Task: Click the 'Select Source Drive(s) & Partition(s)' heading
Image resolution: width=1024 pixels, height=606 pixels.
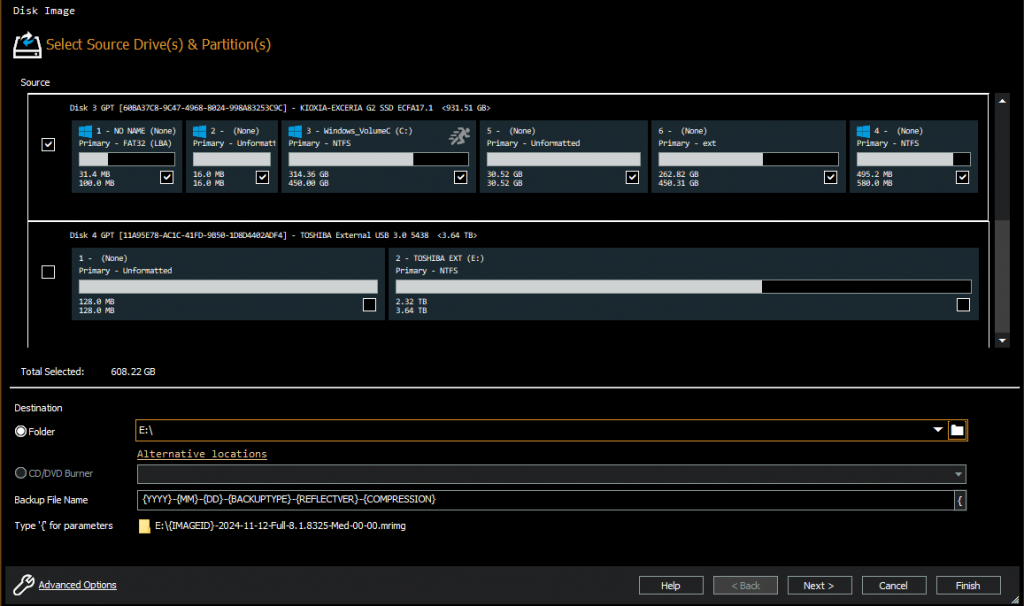Action: (158, 44)
